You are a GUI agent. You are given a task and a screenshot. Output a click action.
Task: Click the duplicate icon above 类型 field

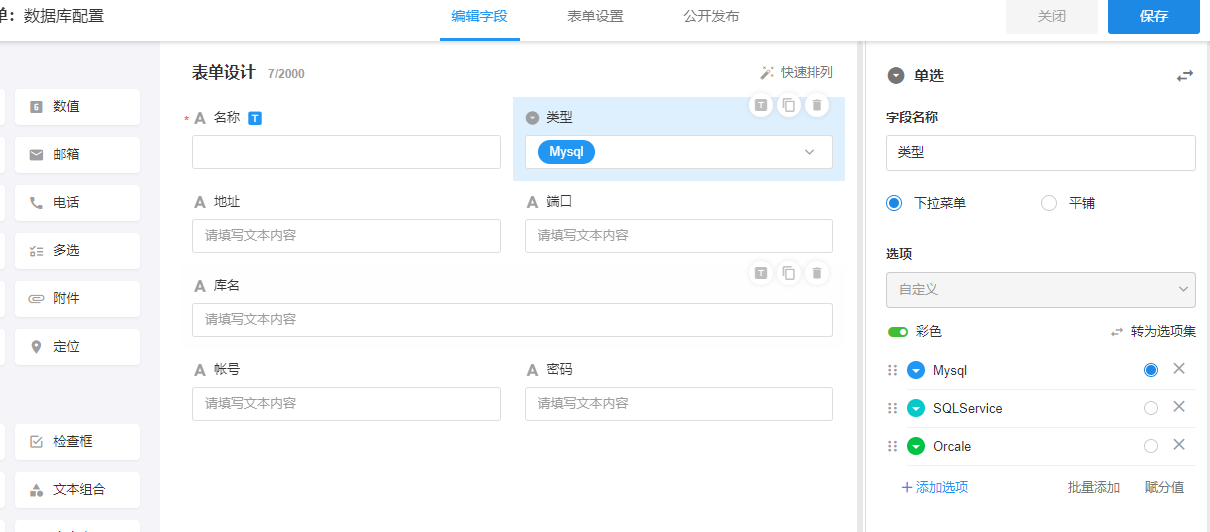point(789,105)
